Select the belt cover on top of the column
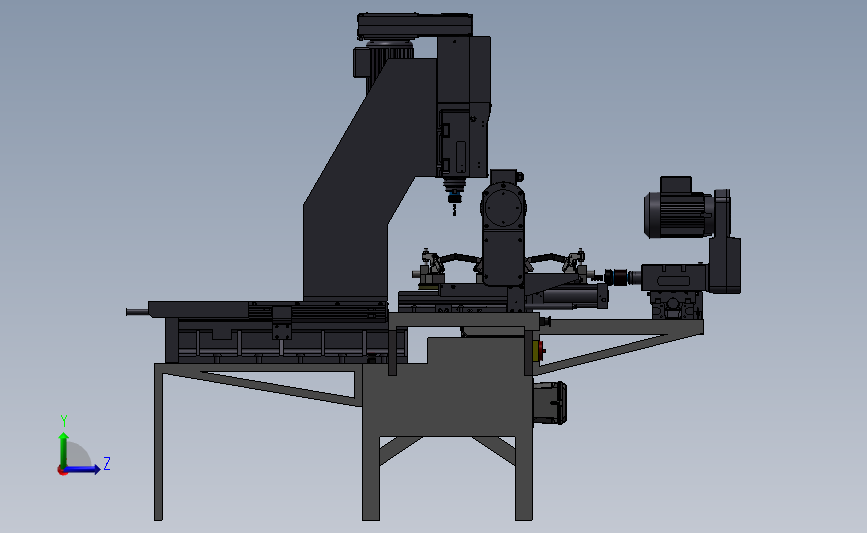 point(415,25)
